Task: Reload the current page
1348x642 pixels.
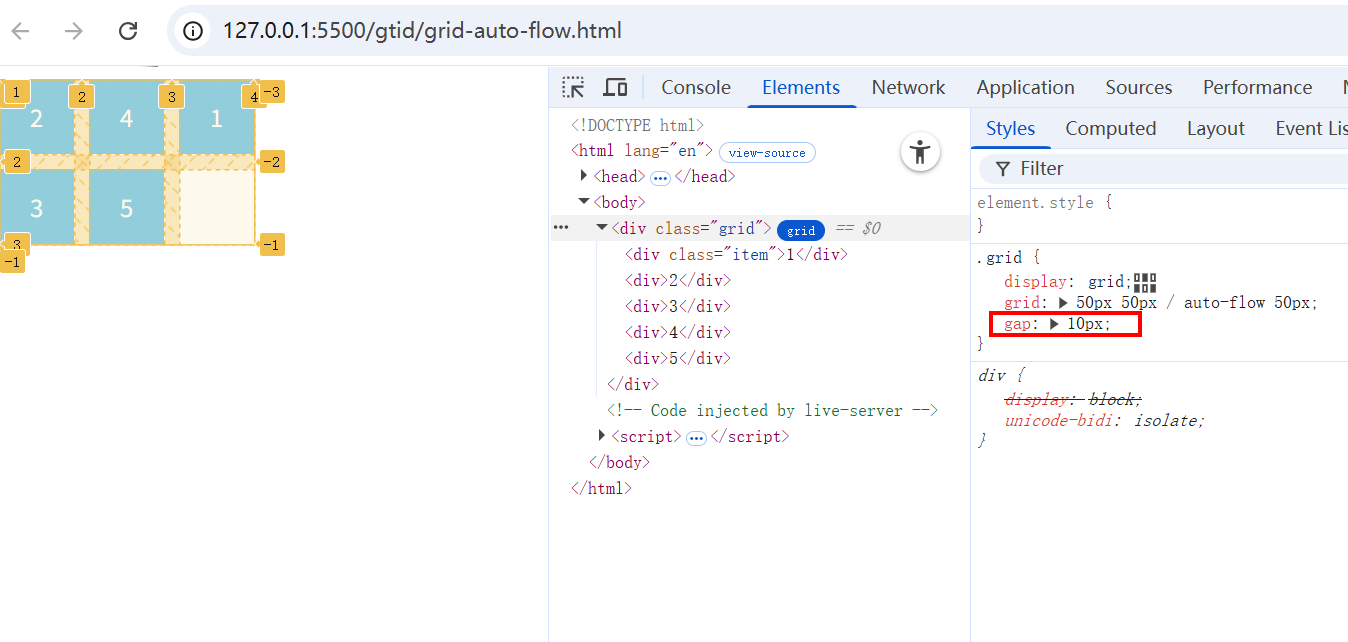Action: (x=128, y=31)
